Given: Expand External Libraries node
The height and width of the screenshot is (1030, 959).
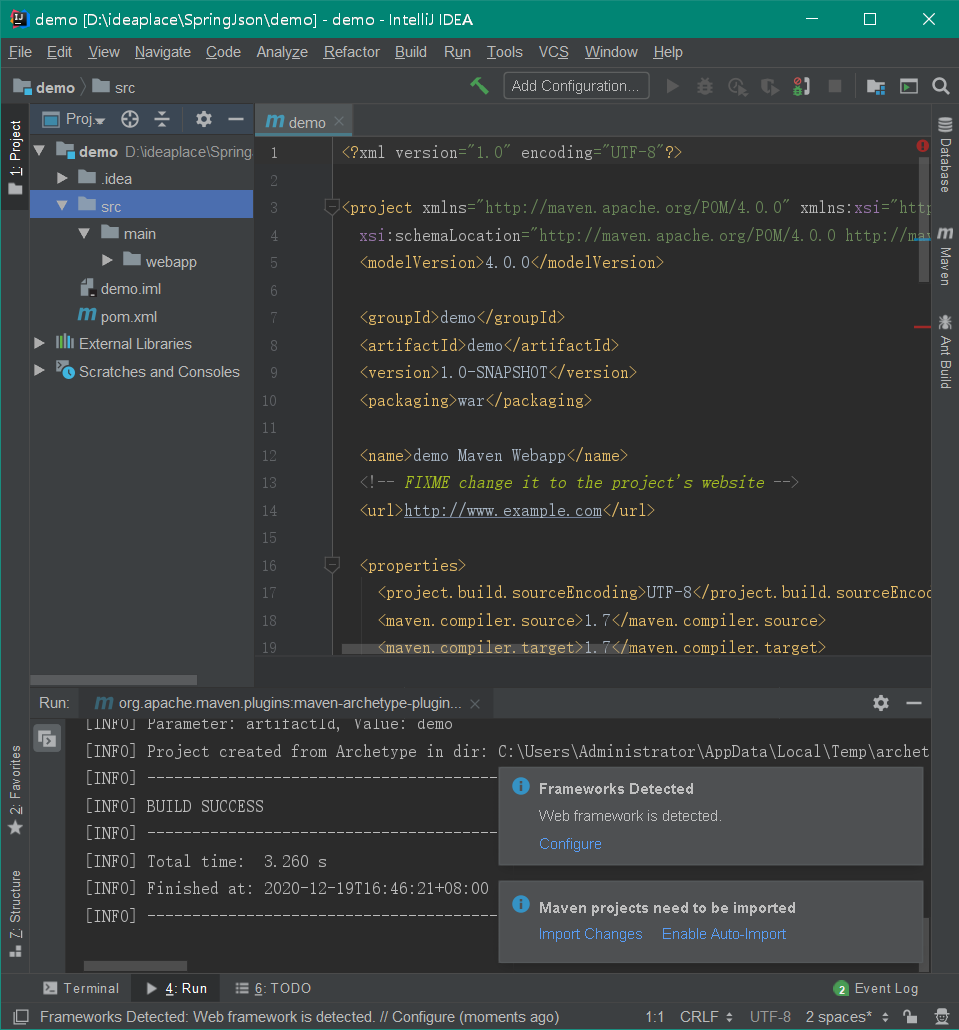Looking at the screenshot, I should (39, 343).
